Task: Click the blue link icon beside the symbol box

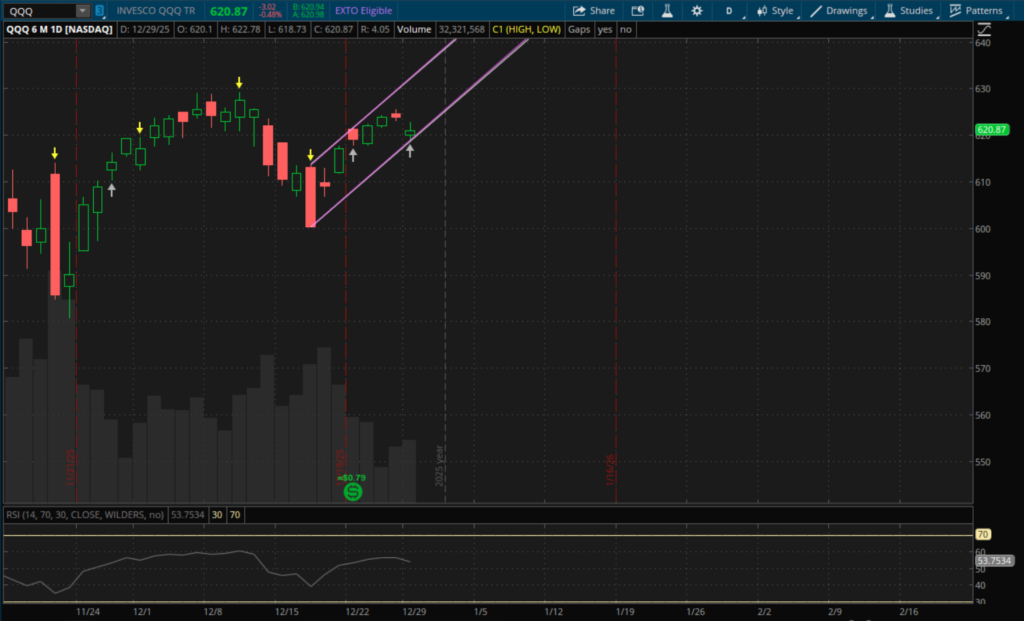Action: 99,11
